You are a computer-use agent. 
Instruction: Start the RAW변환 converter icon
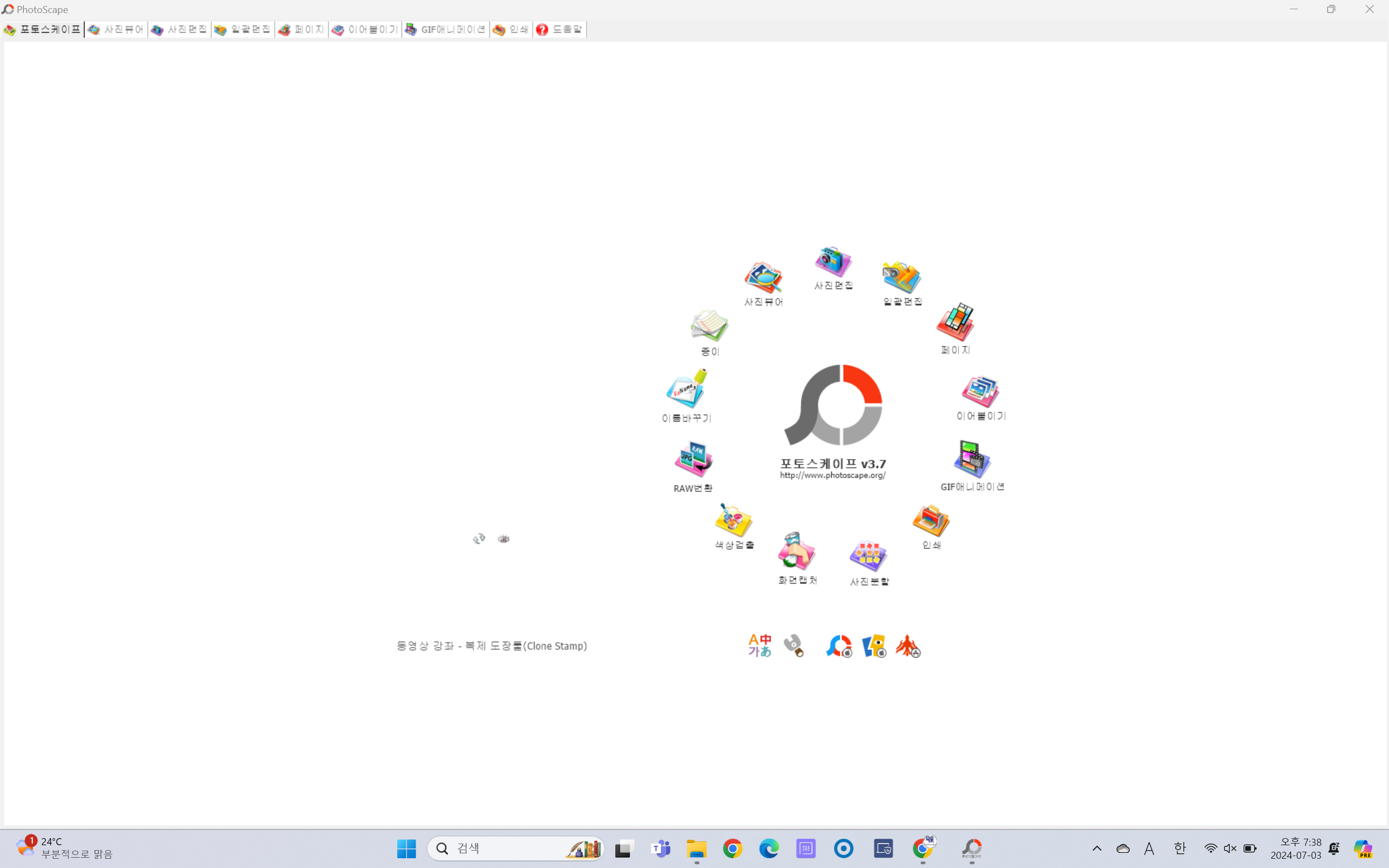(x=693, y=459)
